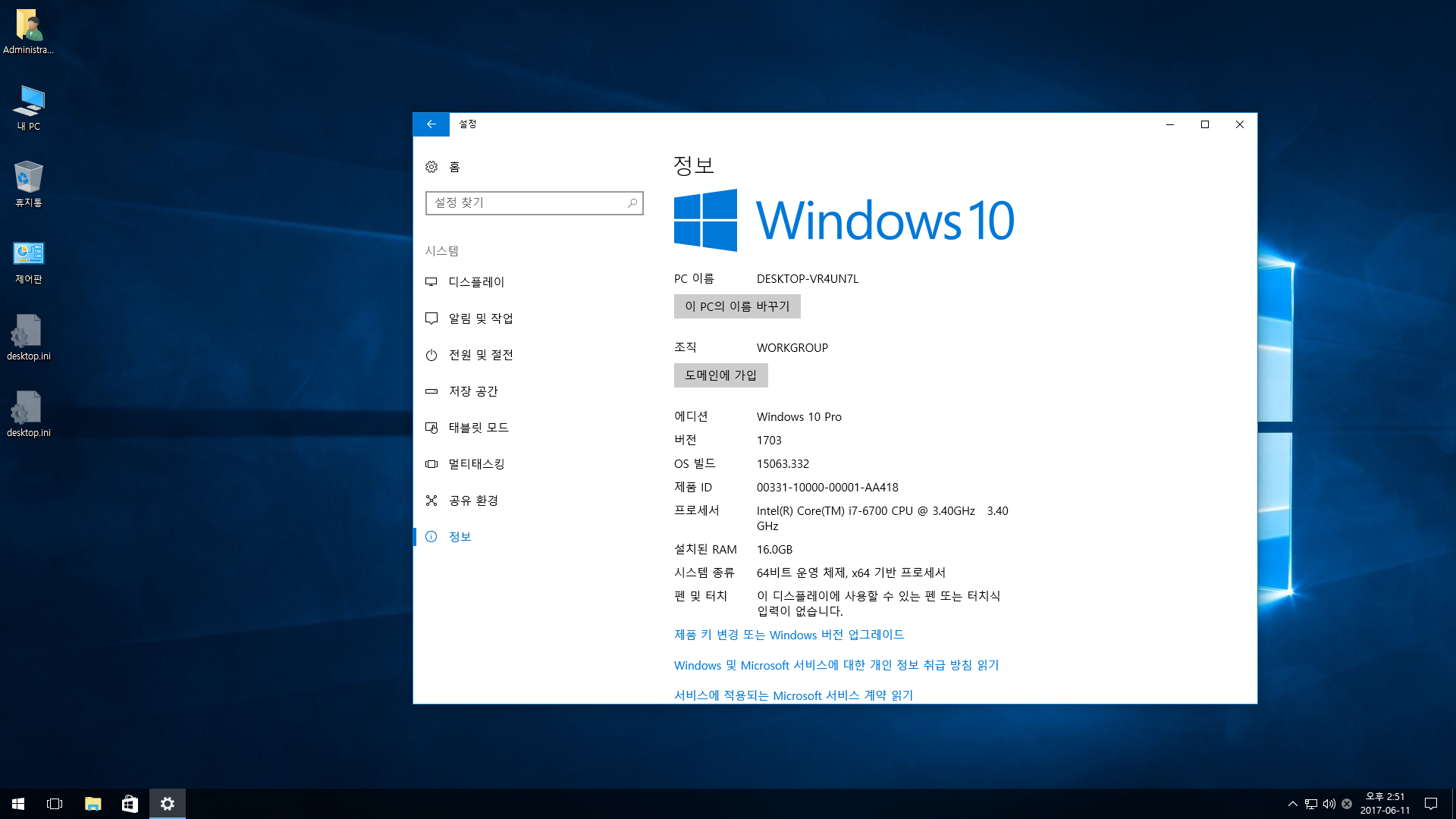The height and width of the screenshot is (819, 1456).
Task: Click the PC name DESKTOP-VR4UN7L text
Action: point(808,279)
